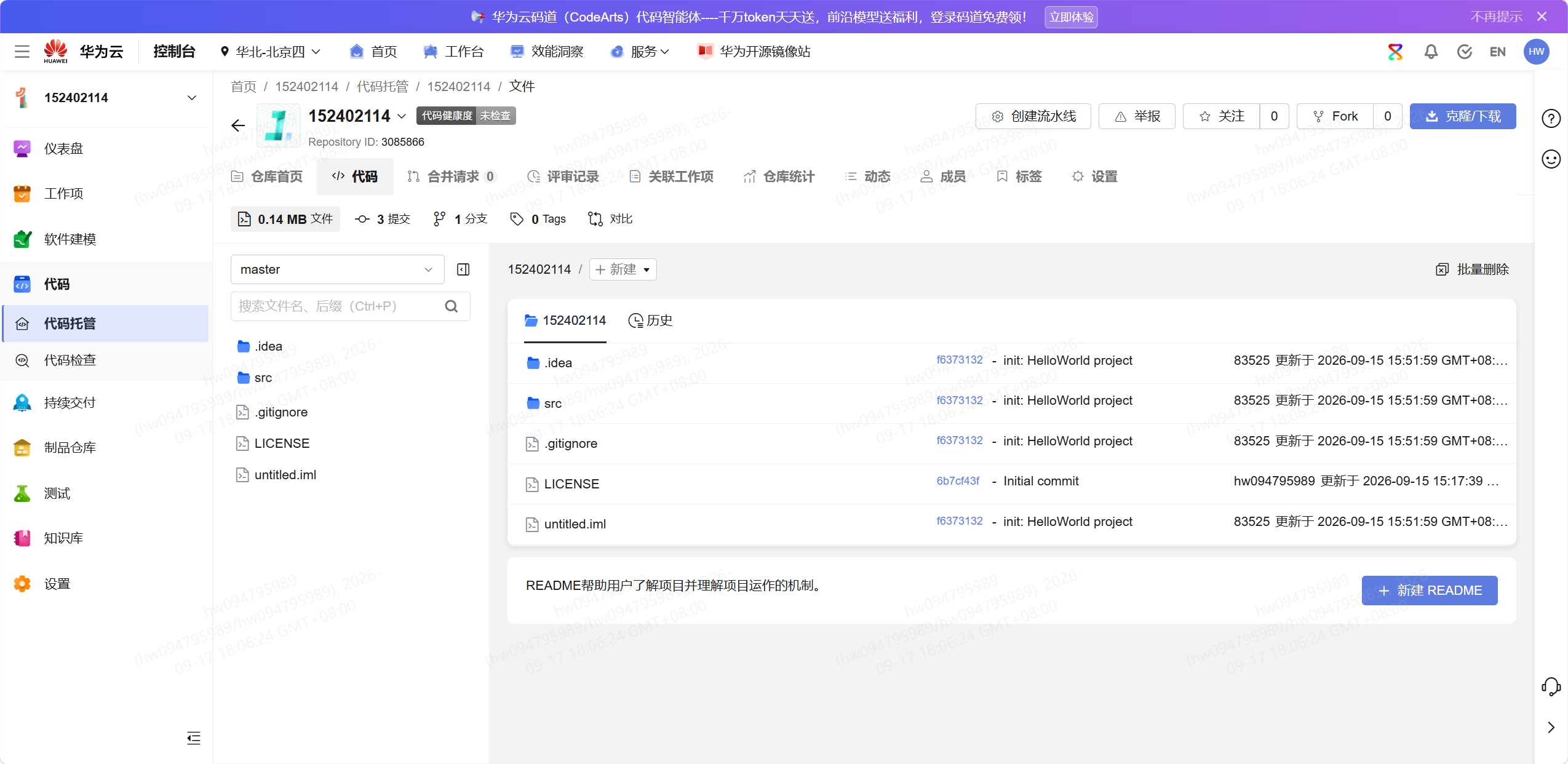Screen dimensions: 1568x764
Task: Open the task check-circle icon in header
Action: tap(1465, 52)
